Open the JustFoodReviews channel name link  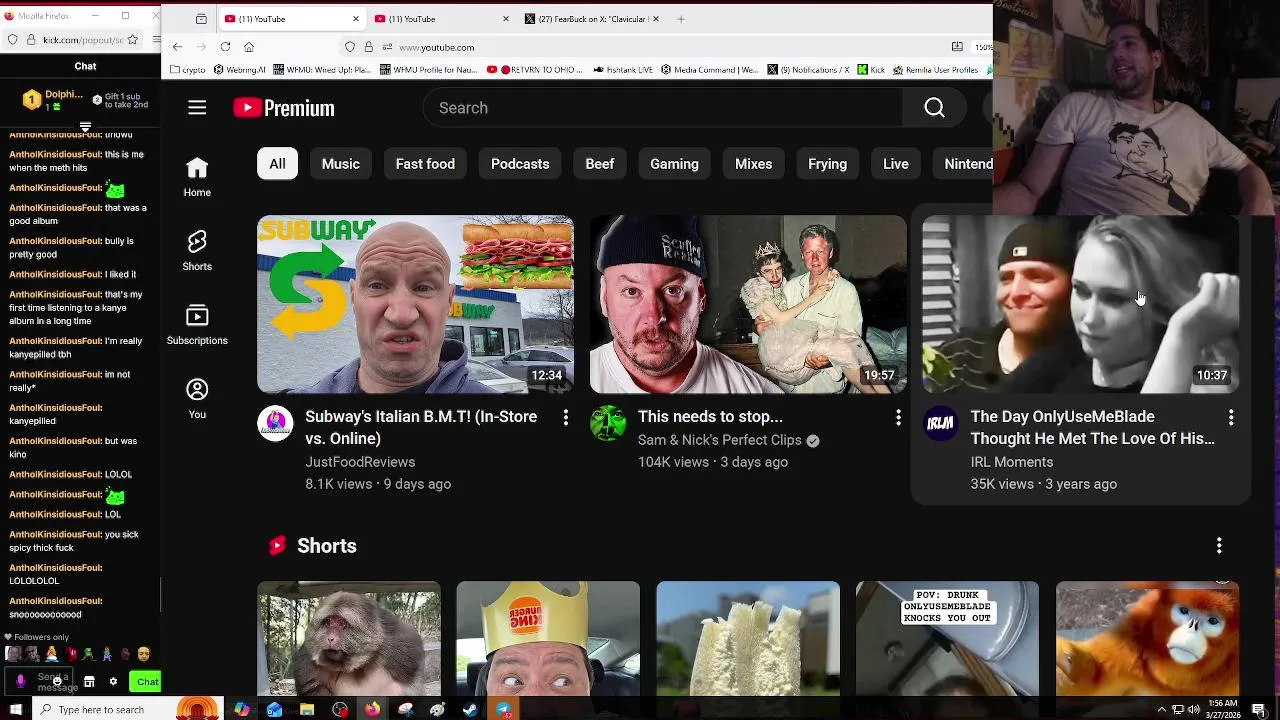click(360, 462)
